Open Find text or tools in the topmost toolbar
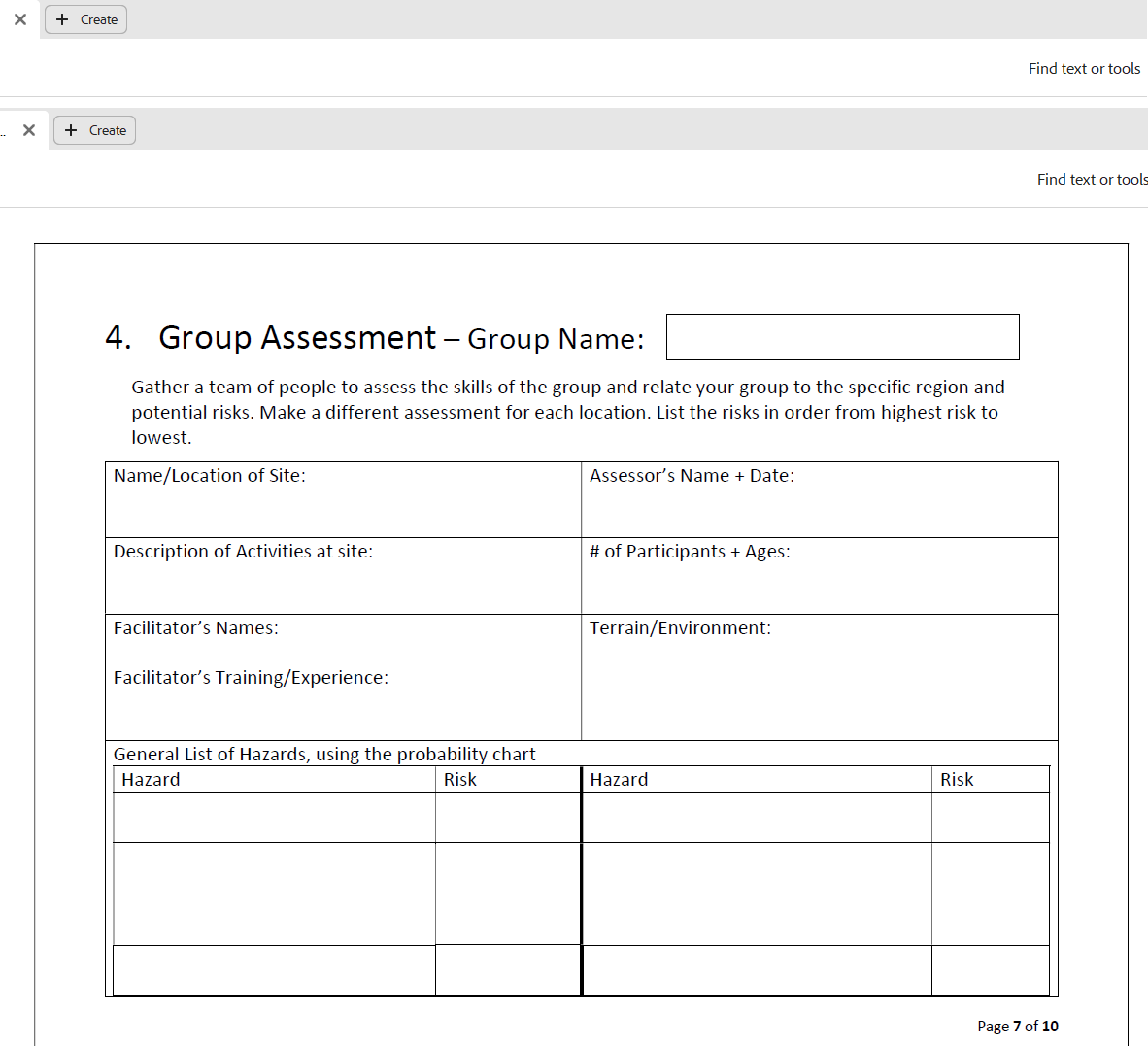This screenshot has height=1046, width=1148. click(1084, 69)
